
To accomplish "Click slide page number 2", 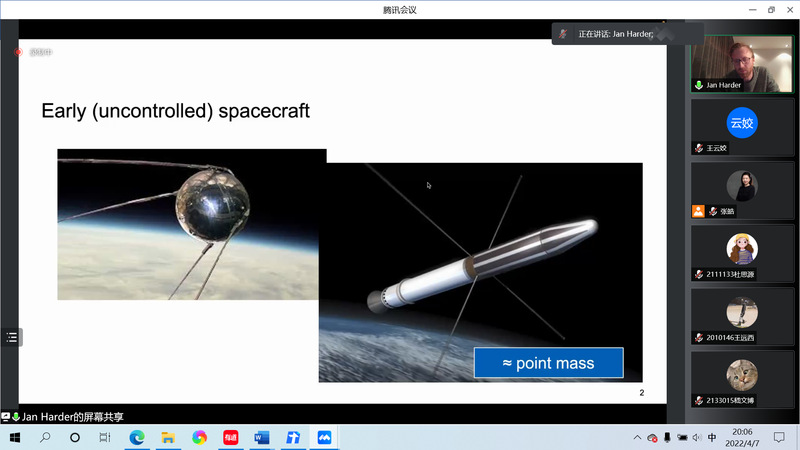I will [x=642, y=392].
